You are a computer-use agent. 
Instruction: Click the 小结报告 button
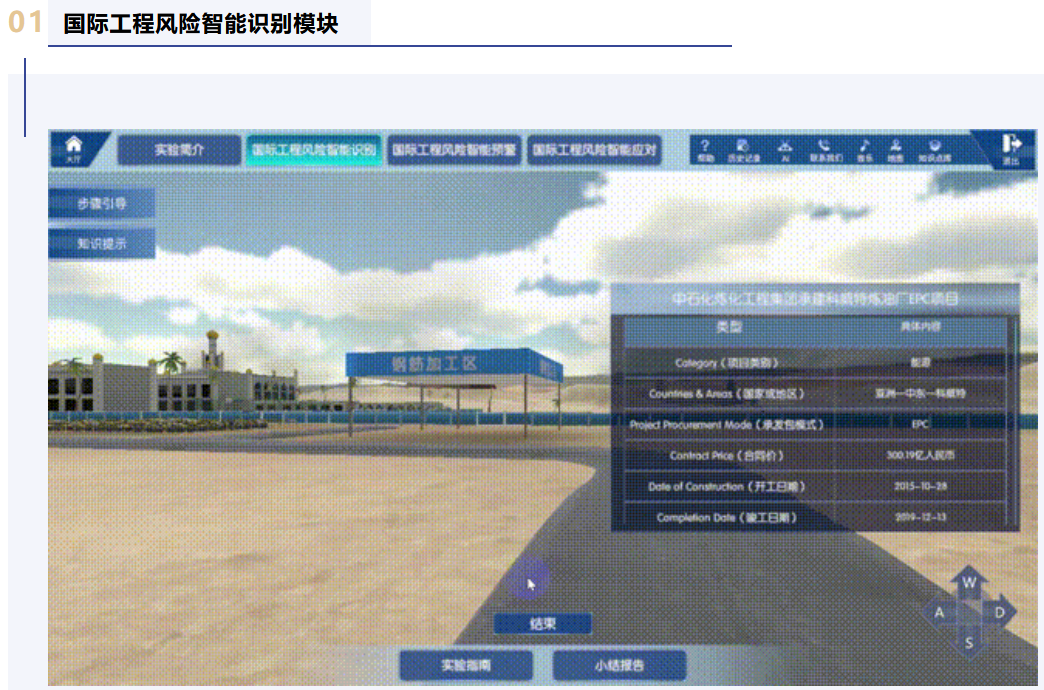(619, 665)
